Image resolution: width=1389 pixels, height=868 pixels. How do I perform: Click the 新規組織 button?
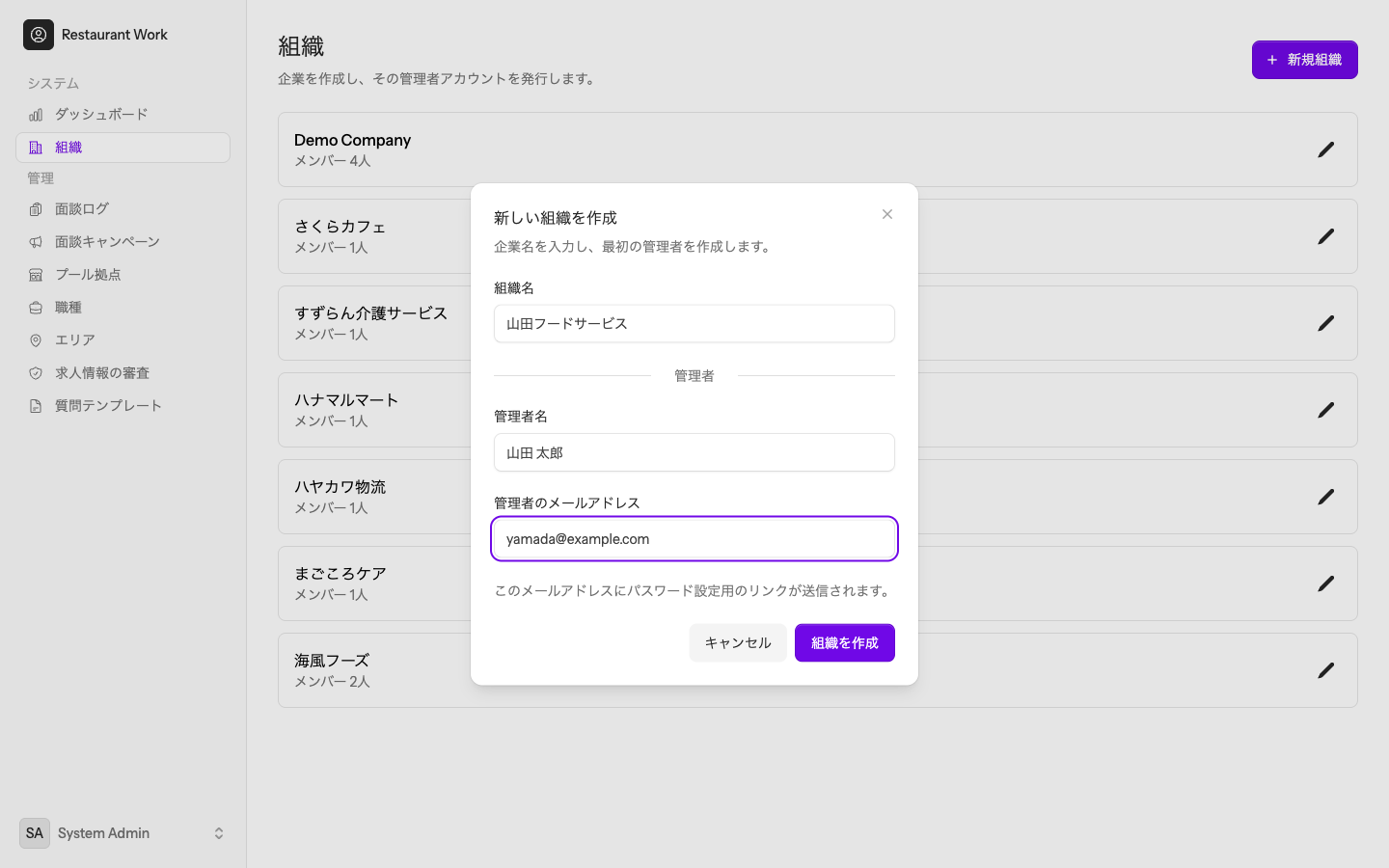[x=1305, y=60]
